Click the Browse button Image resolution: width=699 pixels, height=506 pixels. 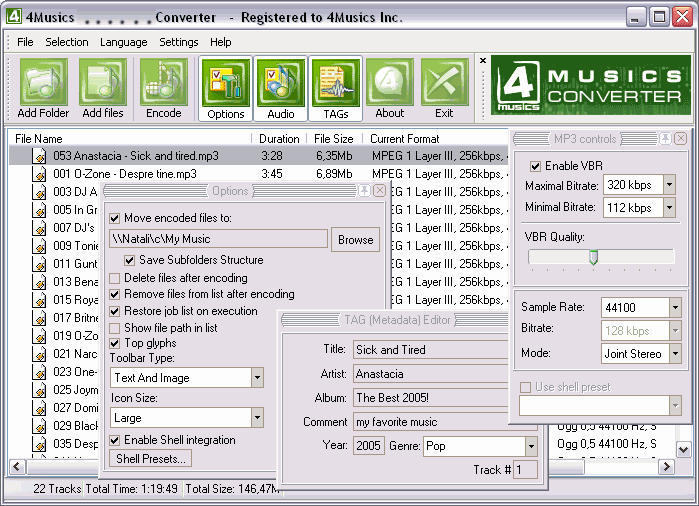pyautogui.click(x=355, y=239)
